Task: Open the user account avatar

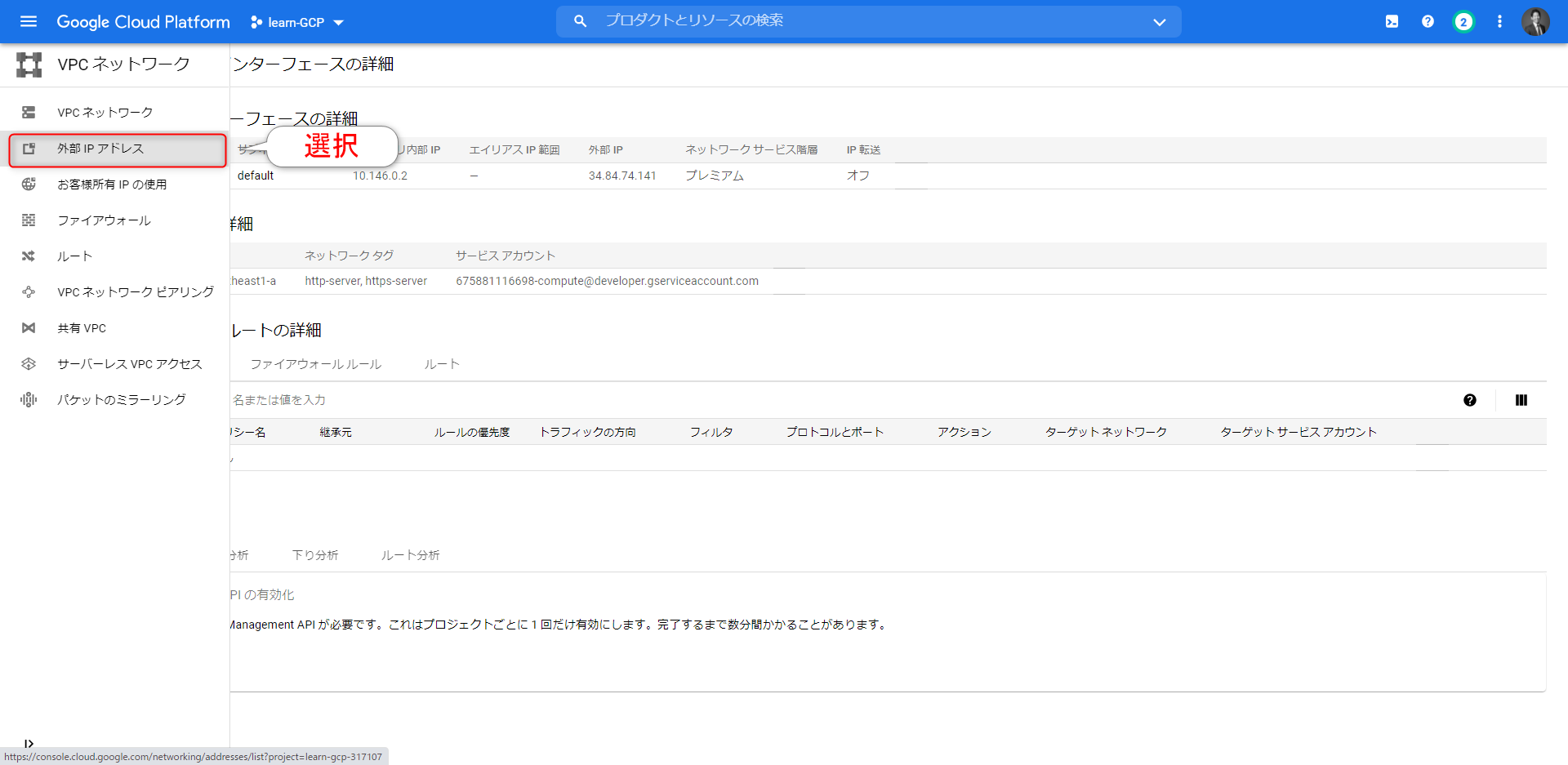Action: pos(1535,22)
